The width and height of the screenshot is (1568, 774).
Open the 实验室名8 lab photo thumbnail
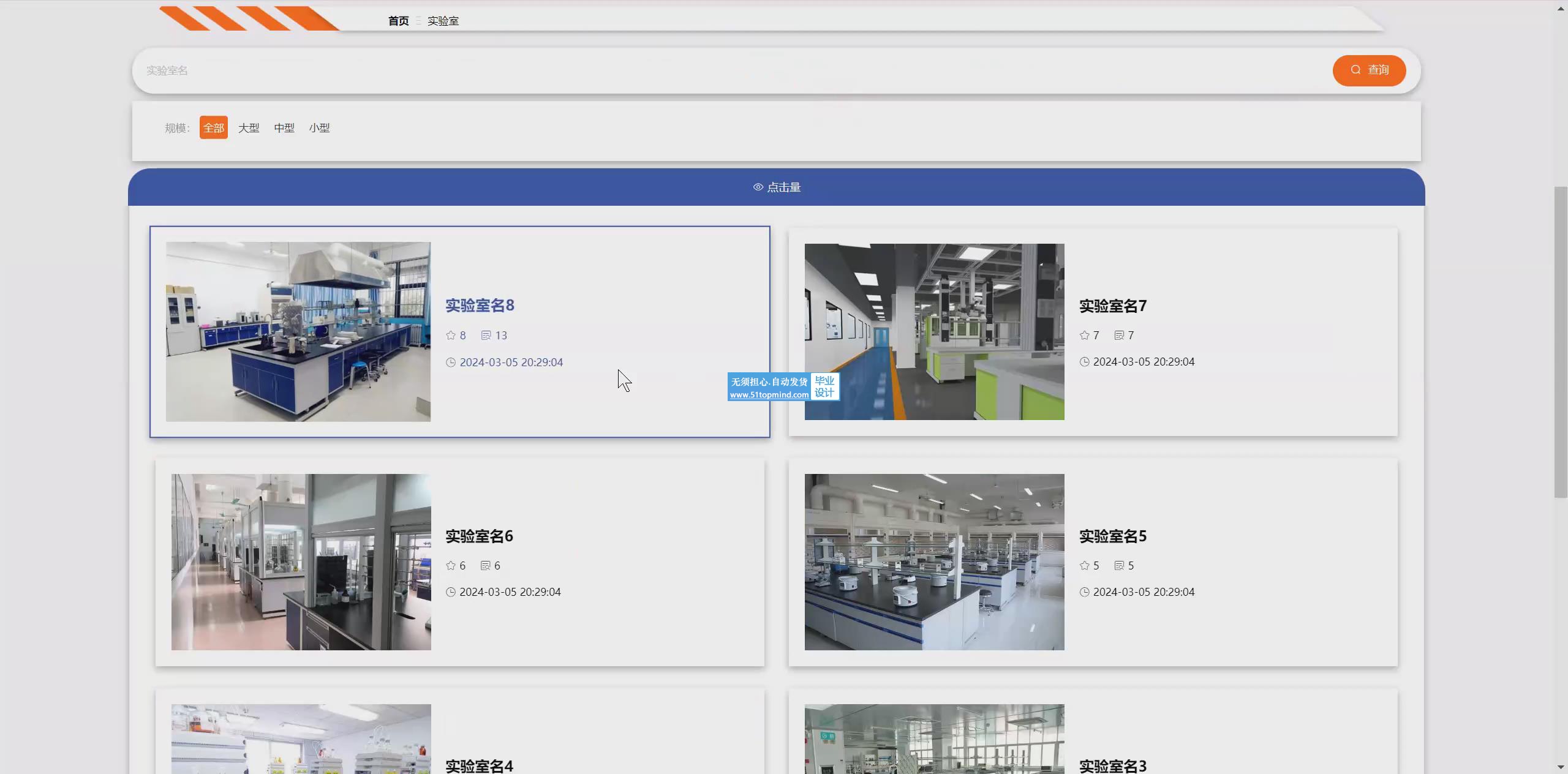(298, 332)
